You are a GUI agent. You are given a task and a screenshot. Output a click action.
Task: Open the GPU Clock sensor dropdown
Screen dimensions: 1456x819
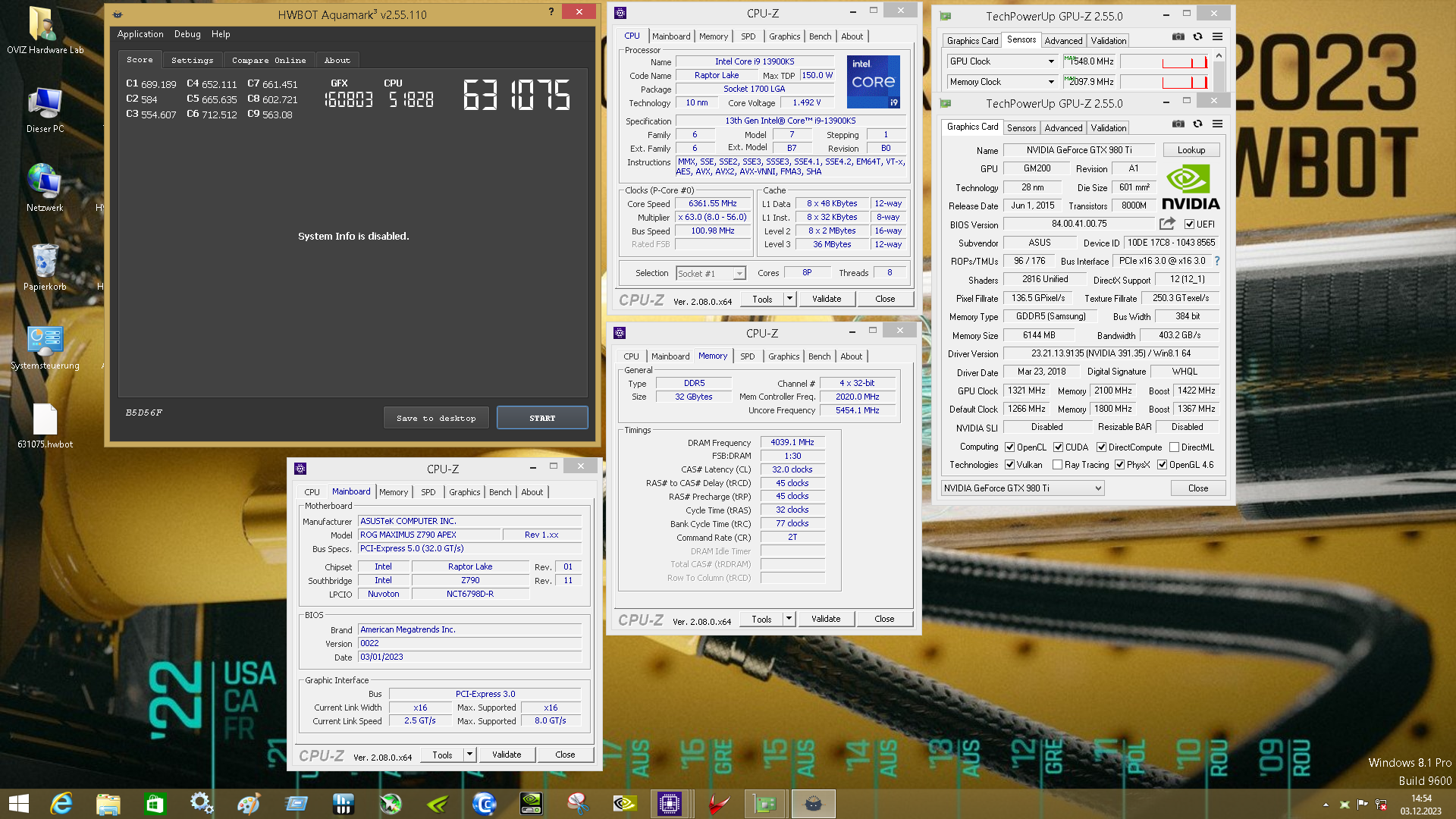[x=1051, y=61]
